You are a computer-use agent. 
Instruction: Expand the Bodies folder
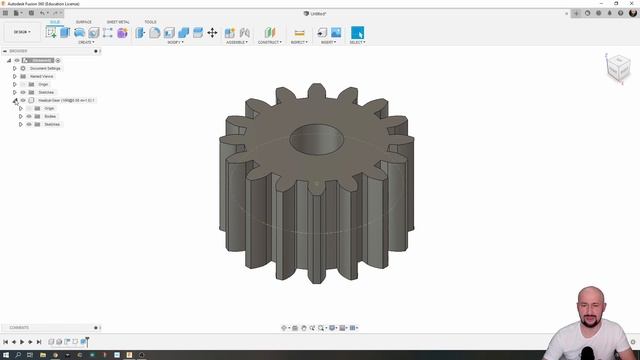point(21,116)
